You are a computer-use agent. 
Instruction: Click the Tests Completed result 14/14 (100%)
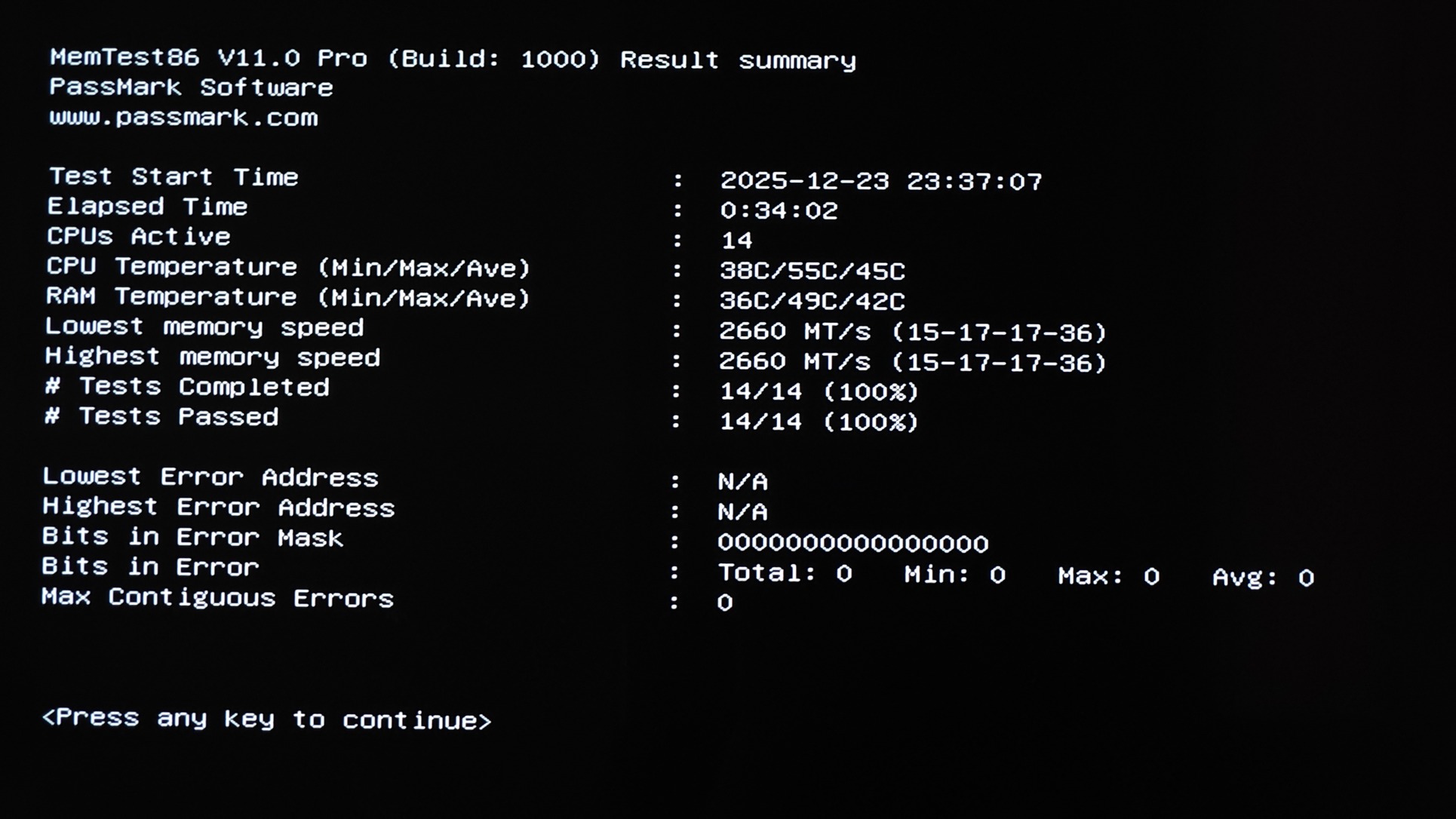[819, 391]
